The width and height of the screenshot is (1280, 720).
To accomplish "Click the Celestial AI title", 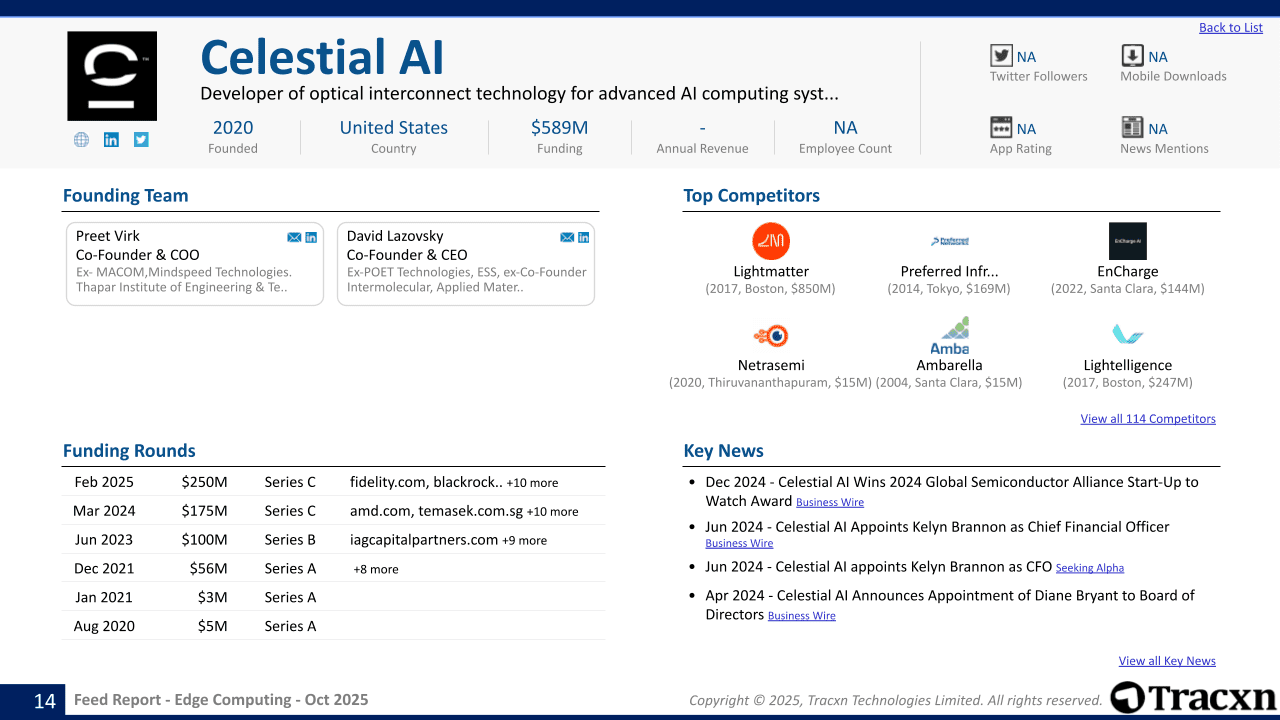I will tap(322, 57).
